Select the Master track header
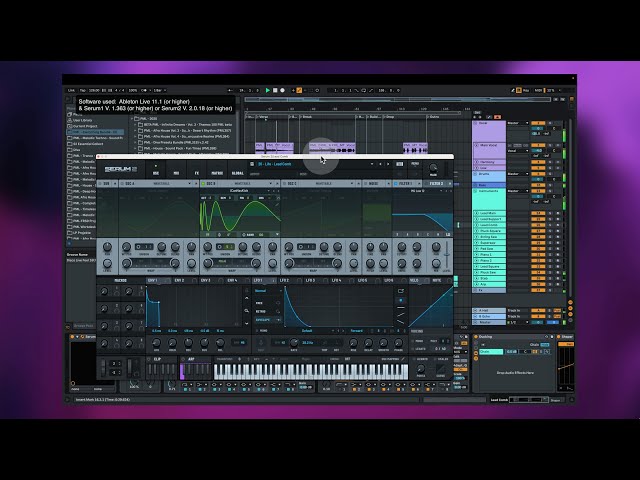Image resolution: width=640 pixels, height=480 pixels. click(489, 322)
